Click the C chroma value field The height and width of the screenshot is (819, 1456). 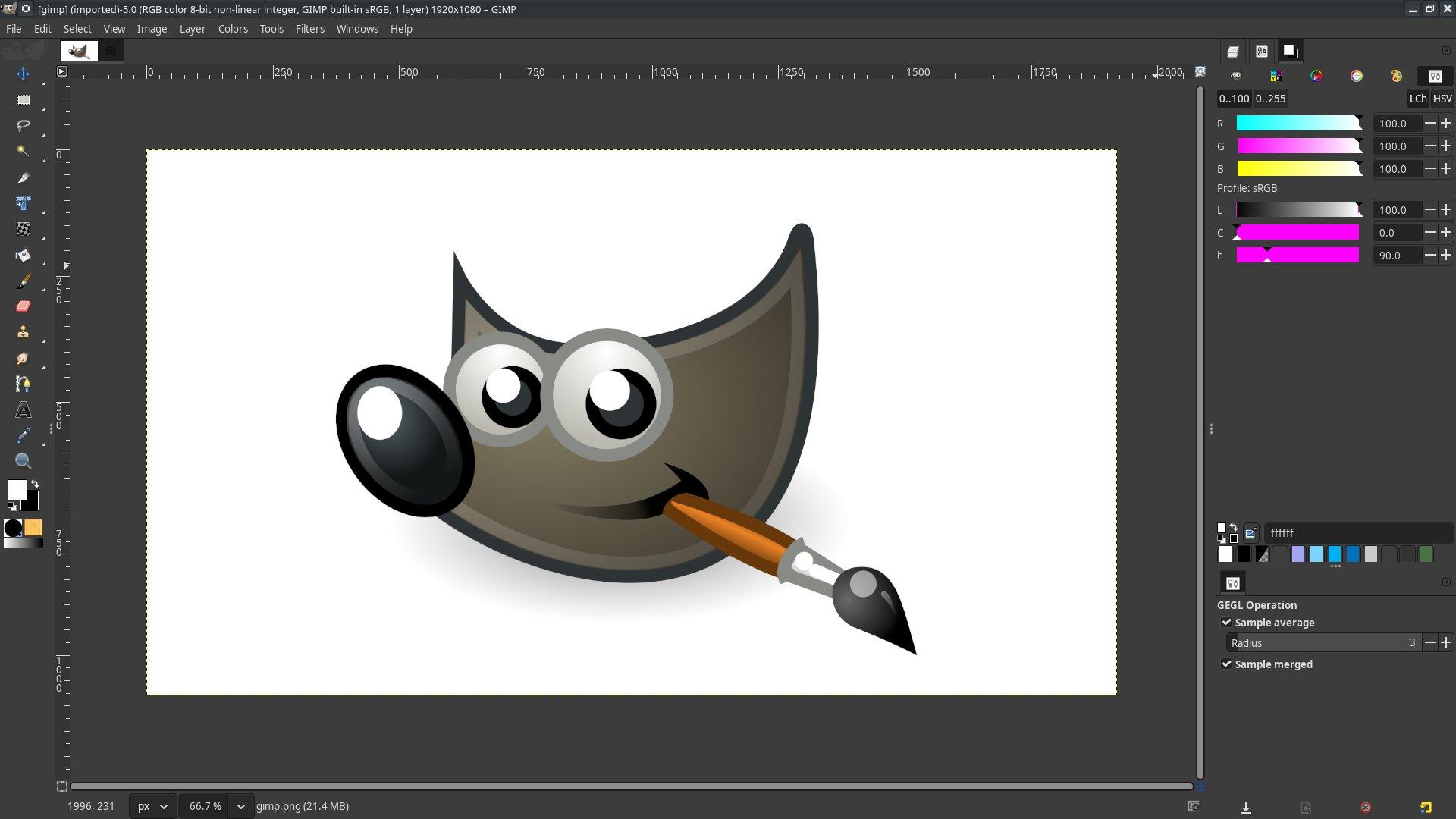click(1396, 233)
